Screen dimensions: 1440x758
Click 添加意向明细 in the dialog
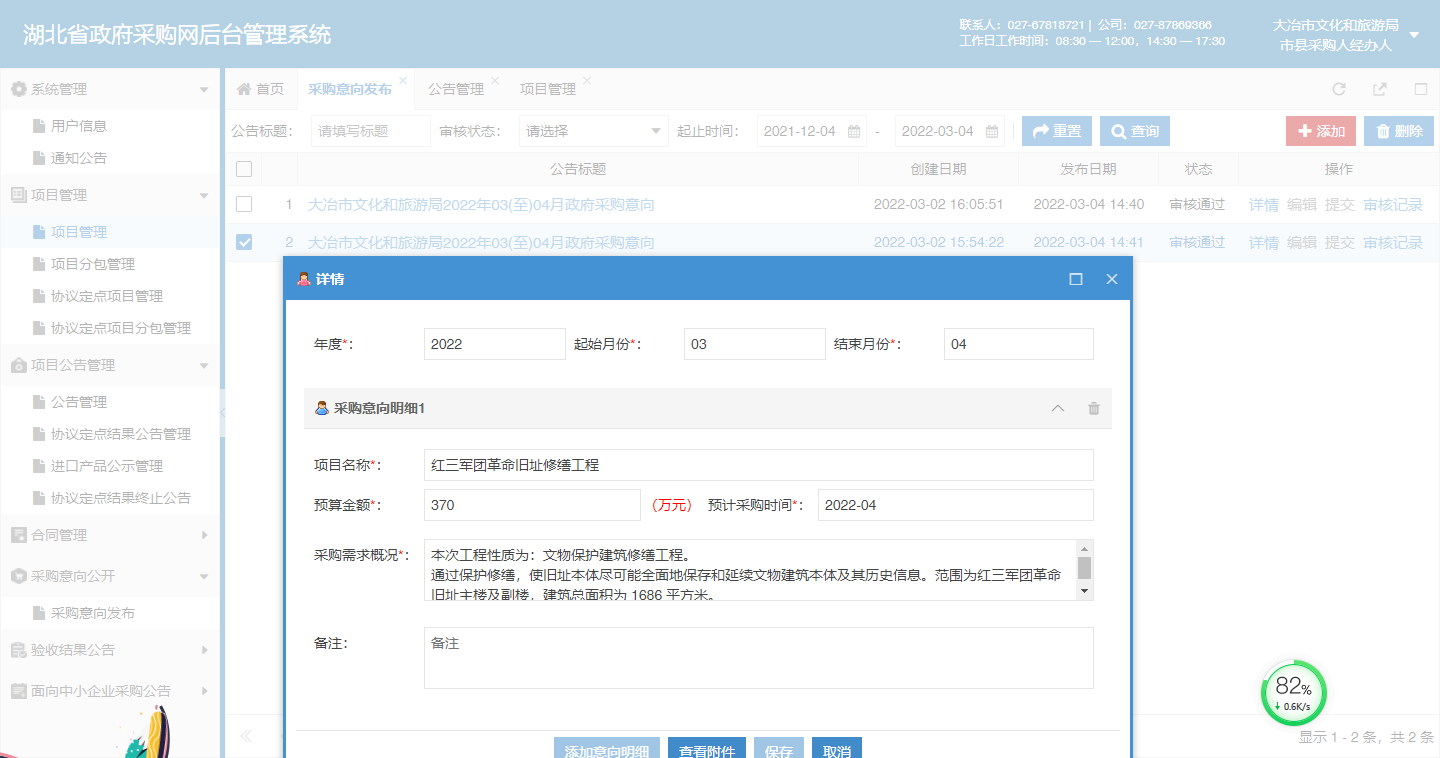(607, 748)
